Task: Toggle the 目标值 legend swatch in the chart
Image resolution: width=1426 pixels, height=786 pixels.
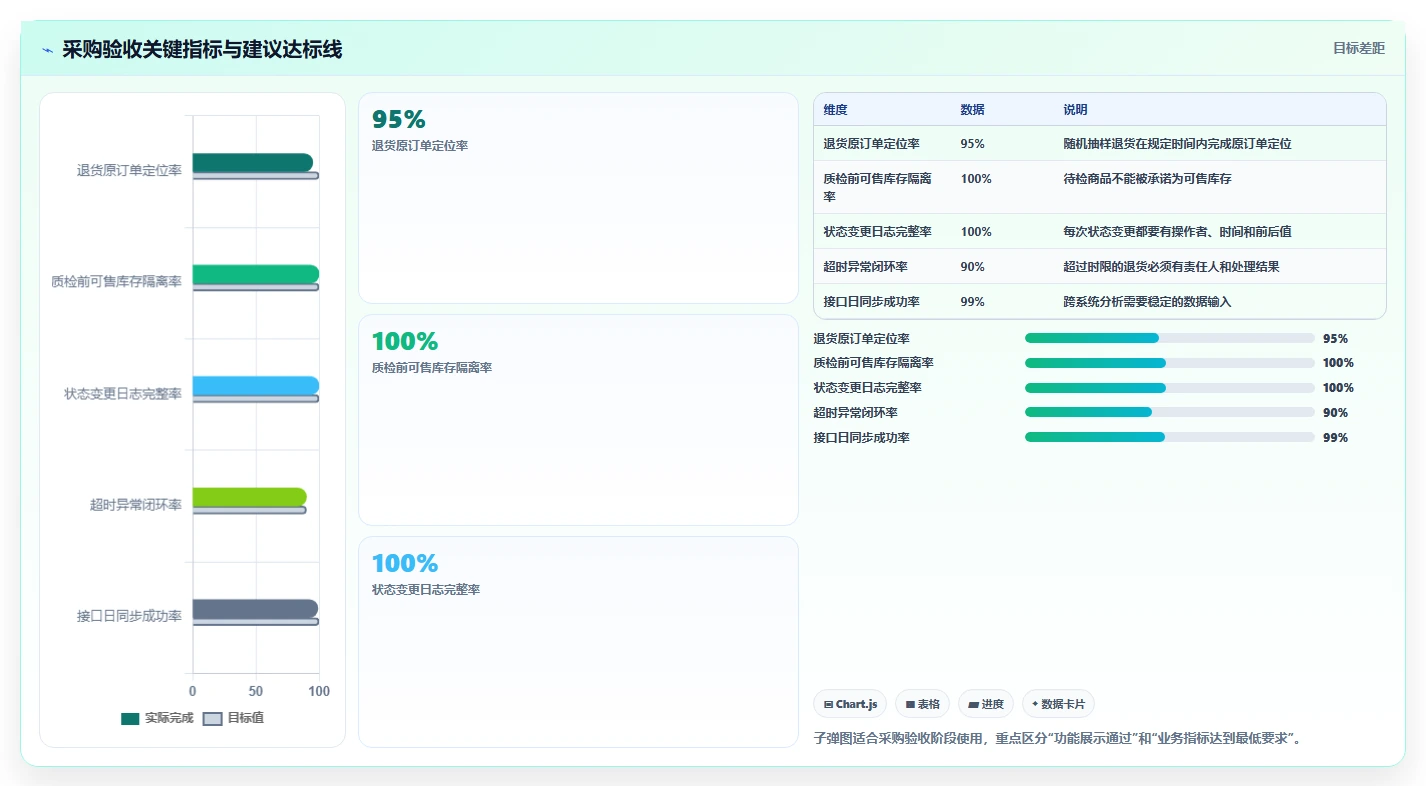Action: 212,718
